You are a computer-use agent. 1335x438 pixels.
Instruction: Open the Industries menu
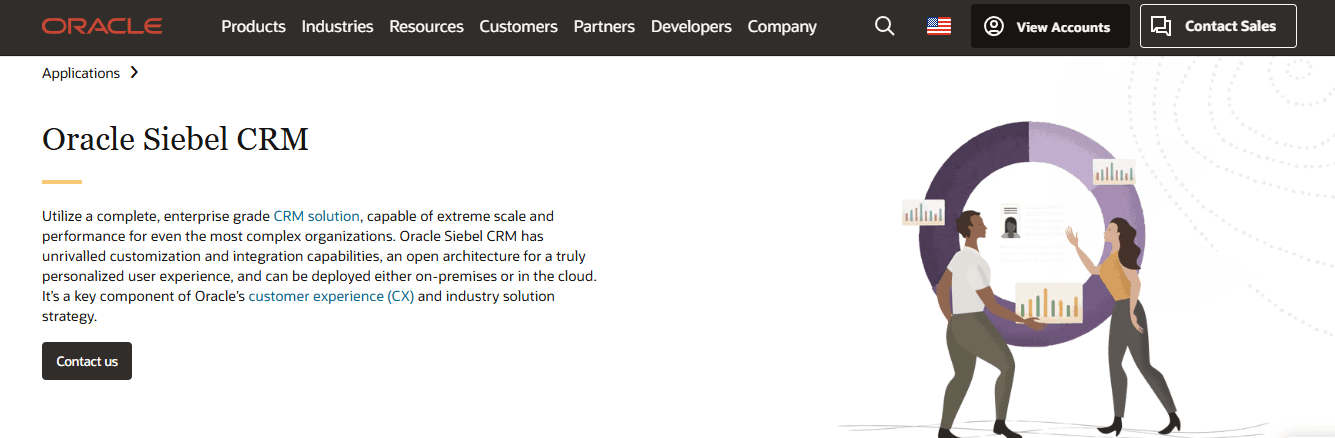(337, 27)
